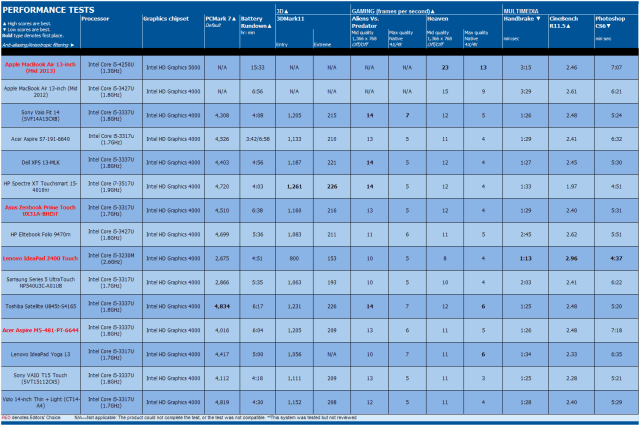Image resolution: width=640 pixels, height=426 pixels.
Task: Click the Acer Aspire M5-481-PT-6644 row name
Action: tap(40, 330)
